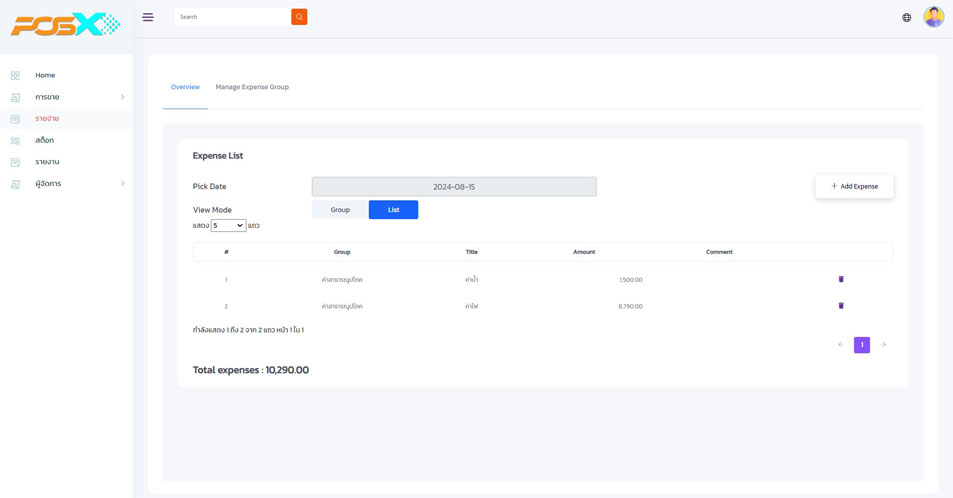Click the hamburger menu icon
The image size is (953, 498).
tap(148, 17)
